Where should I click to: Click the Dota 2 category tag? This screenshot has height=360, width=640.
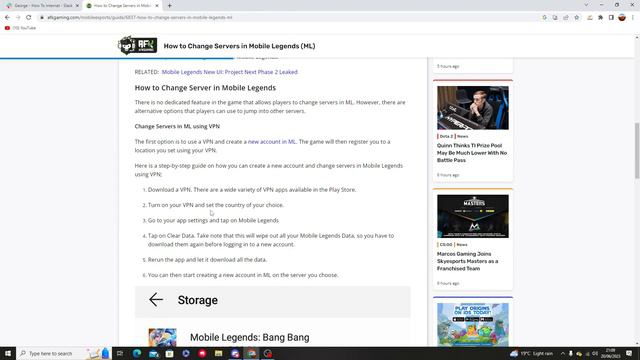point(446,136)
